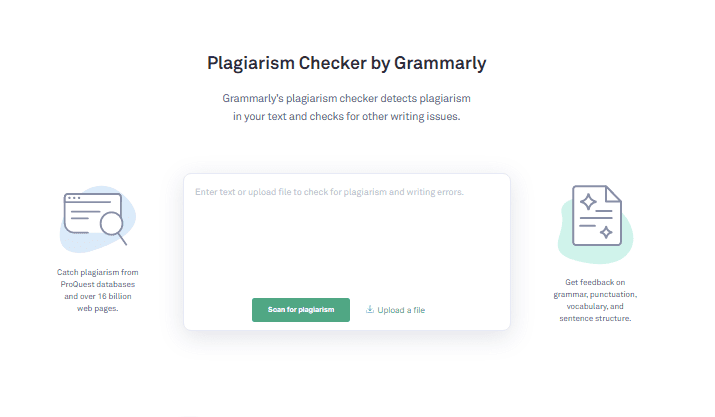Click the 'sentence structure' line in the right caption
Screen dimensions: 715x417
(x=595, y=318)
